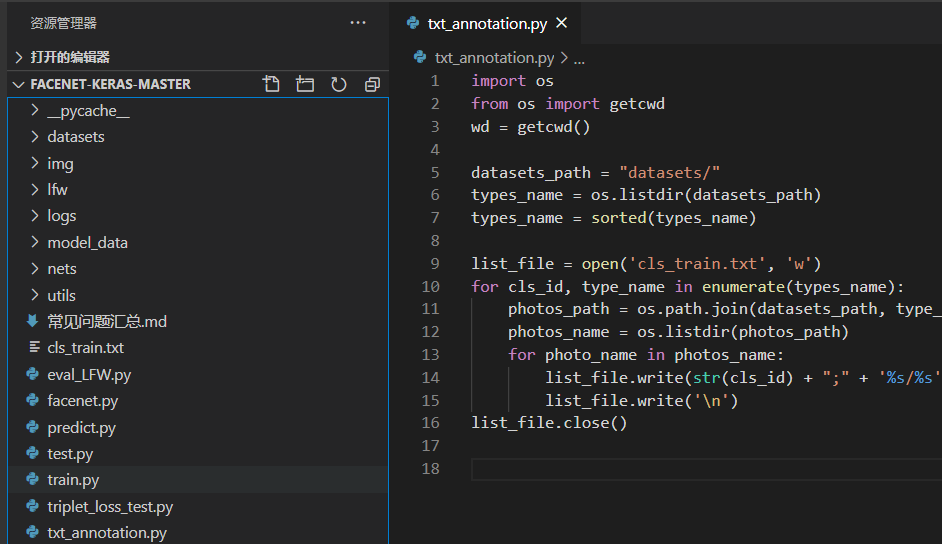
Task: Click 'photos_name' variable on line 12
Action: (x=559, y=332)
